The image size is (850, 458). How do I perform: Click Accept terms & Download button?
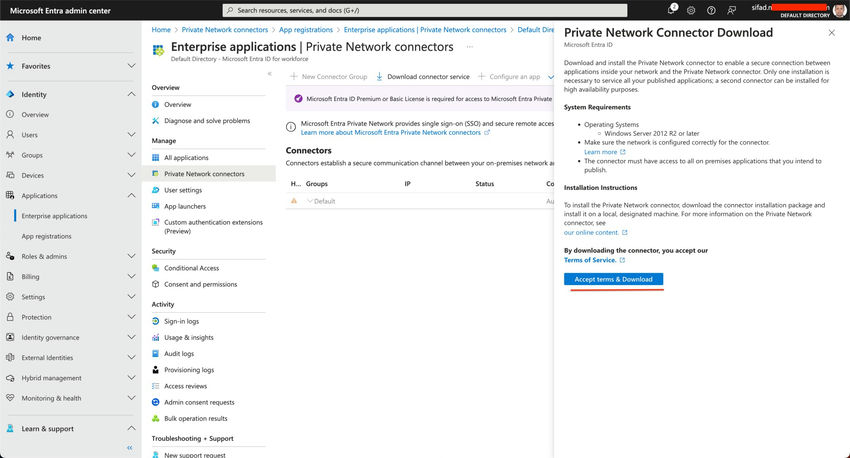(614, 279)
